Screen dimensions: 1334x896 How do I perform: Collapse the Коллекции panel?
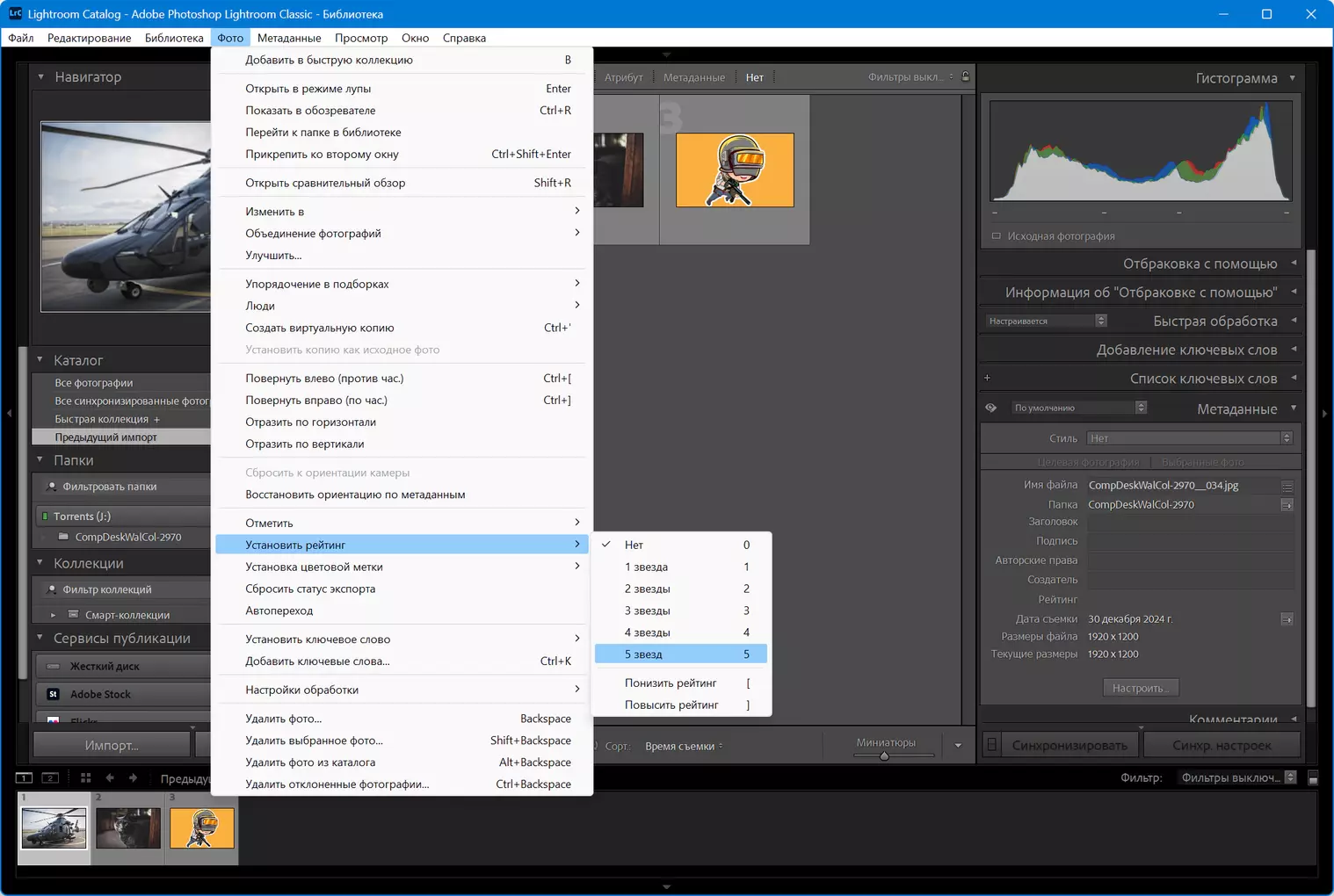click(40, 562)
